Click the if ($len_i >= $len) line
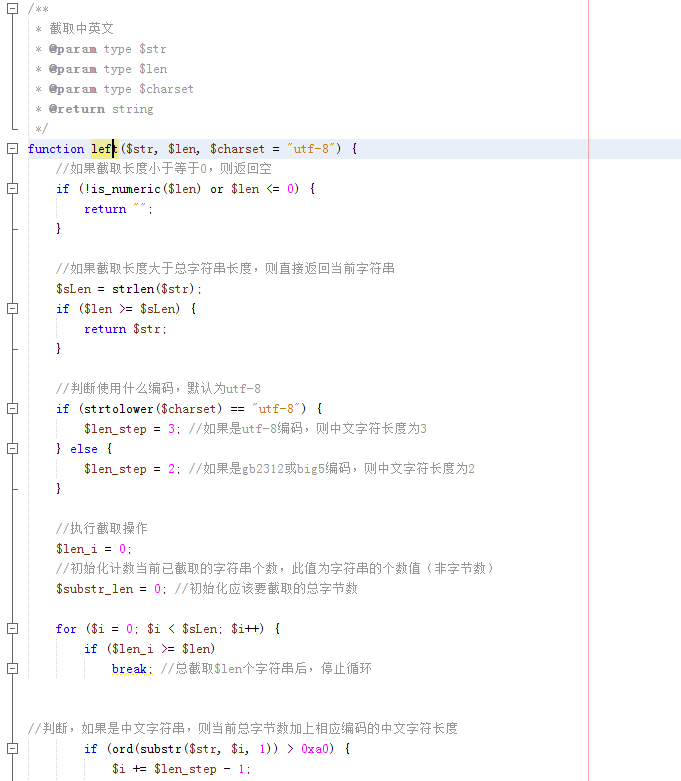Viewport: 681px width, 781px height. [x=149, y=649]
